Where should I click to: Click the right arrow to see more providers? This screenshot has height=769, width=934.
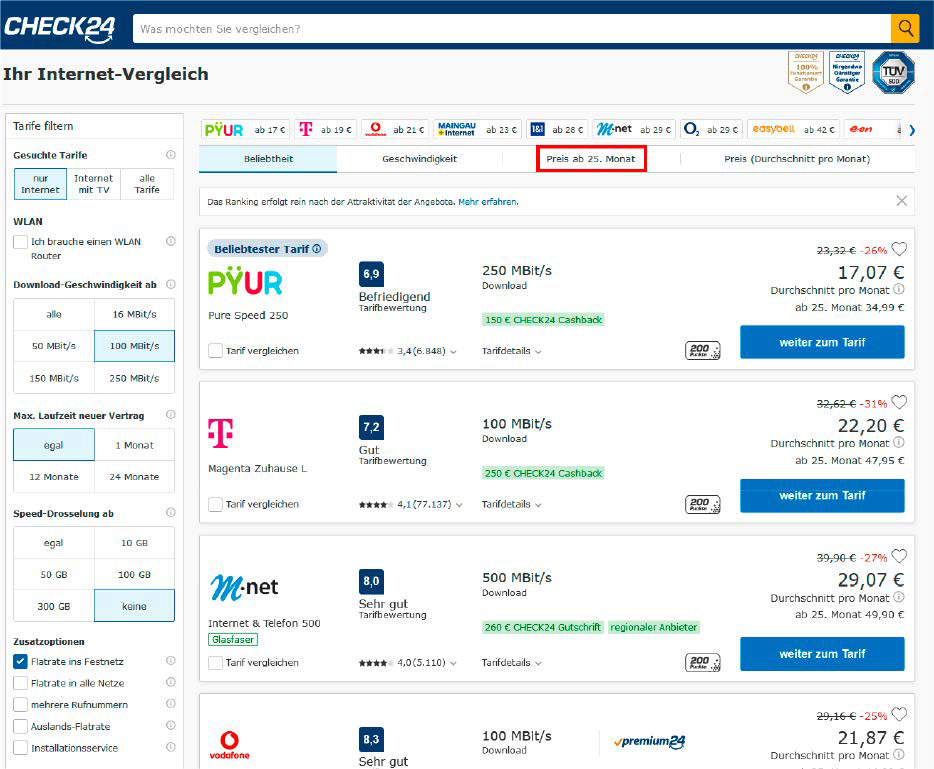click(x=911, y=129)
